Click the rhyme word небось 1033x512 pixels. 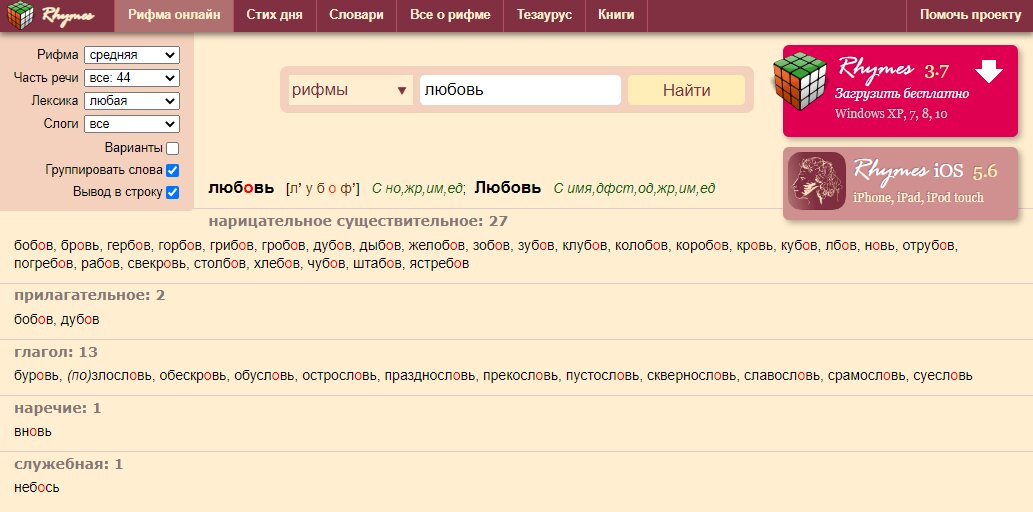[36, 488]
